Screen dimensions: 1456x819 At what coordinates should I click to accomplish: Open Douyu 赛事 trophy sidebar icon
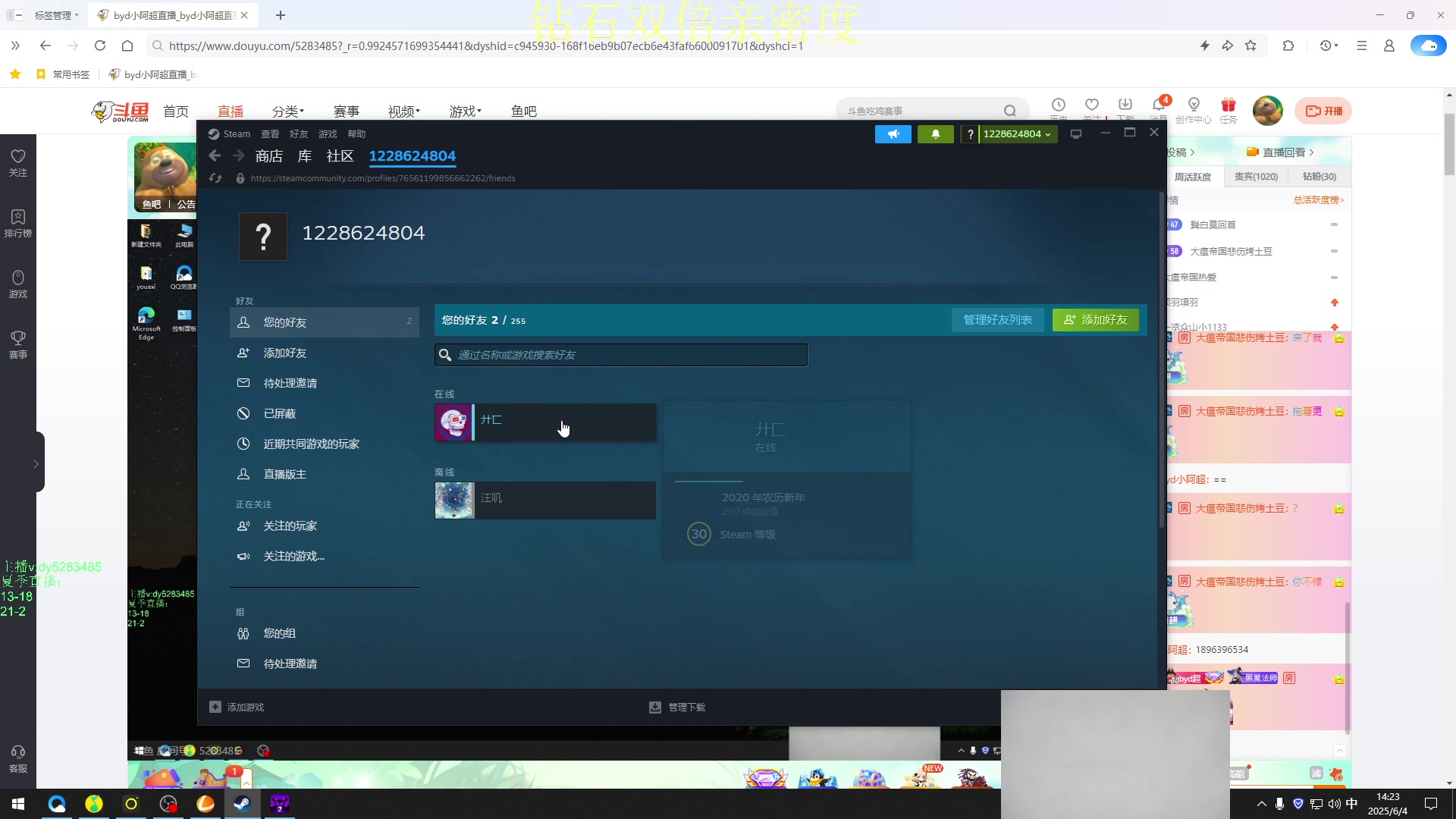tap(18, 344)
